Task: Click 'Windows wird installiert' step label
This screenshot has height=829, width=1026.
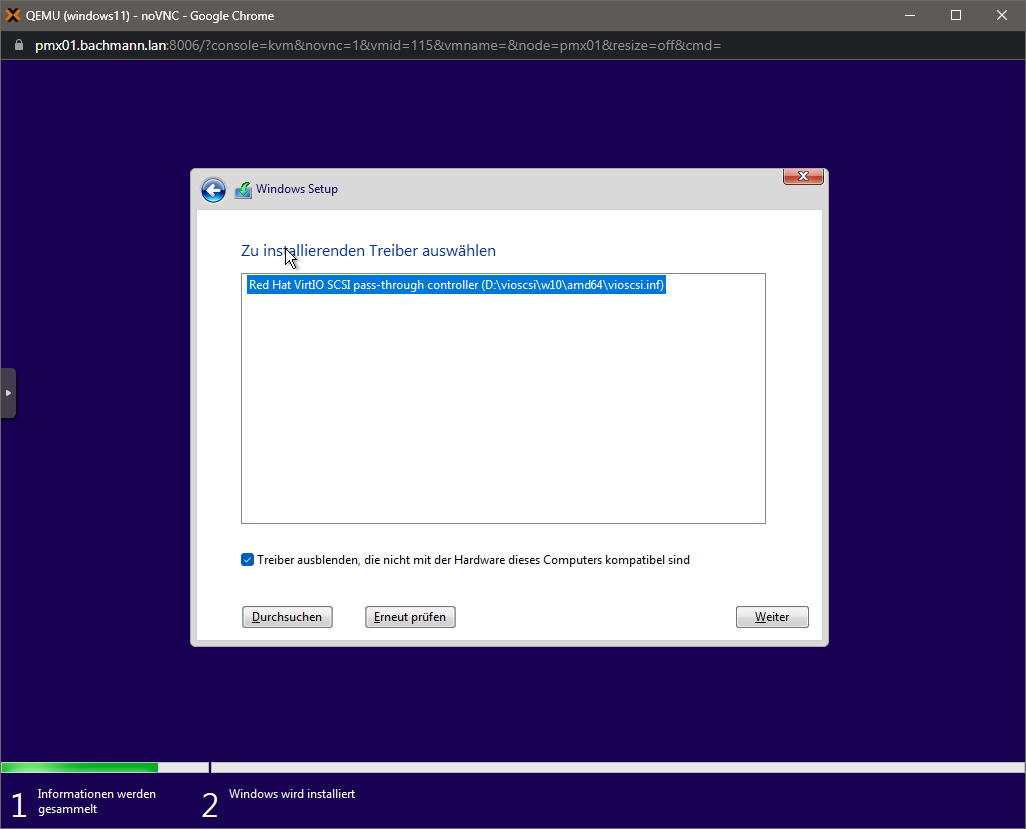Action: 292,794
